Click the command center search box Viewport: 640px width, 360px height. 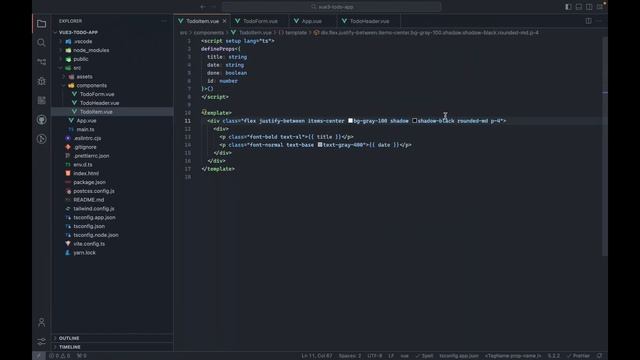pos(331,7)
